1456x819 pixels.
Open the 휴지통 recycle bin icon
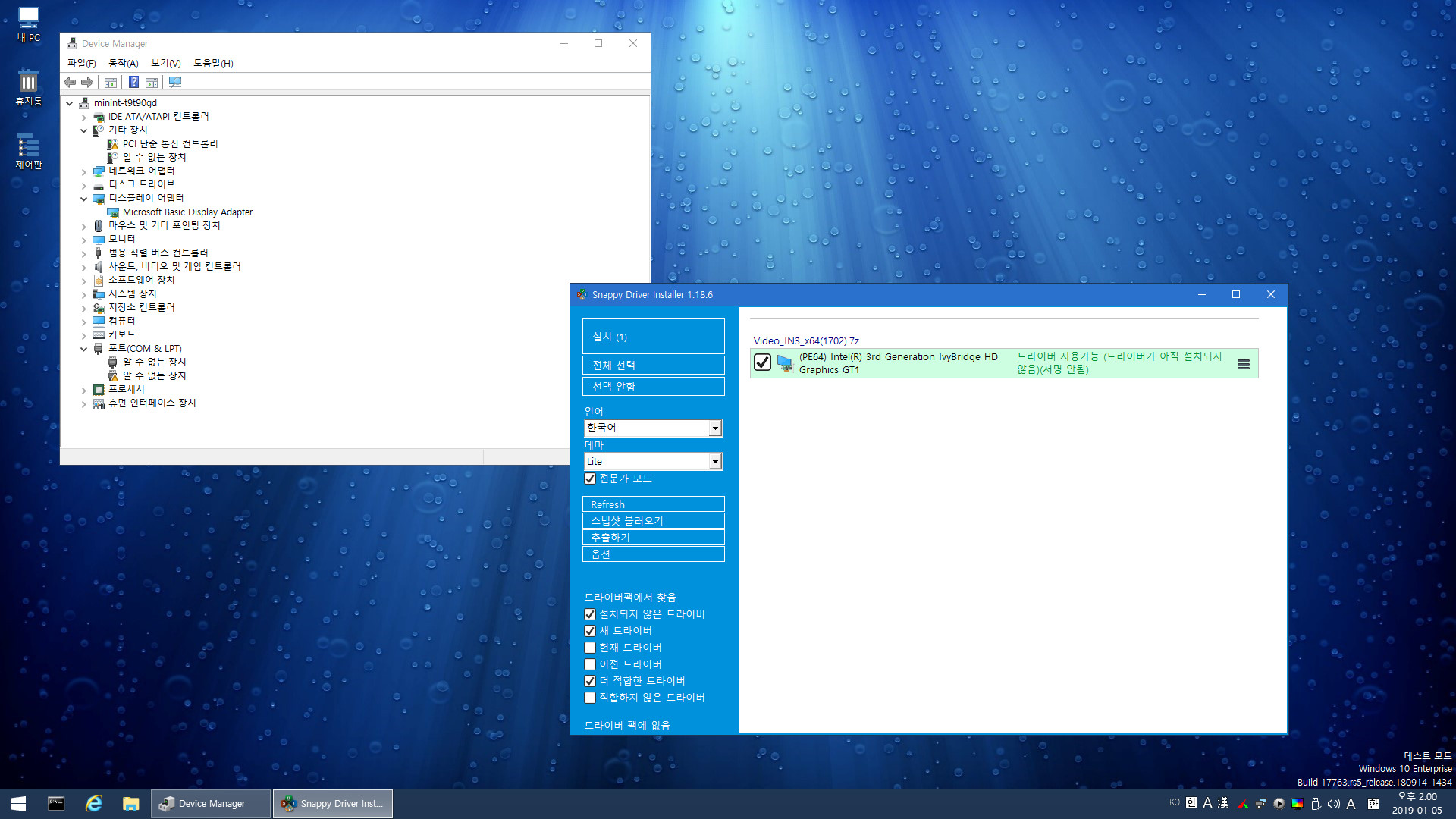coord(29,88)
